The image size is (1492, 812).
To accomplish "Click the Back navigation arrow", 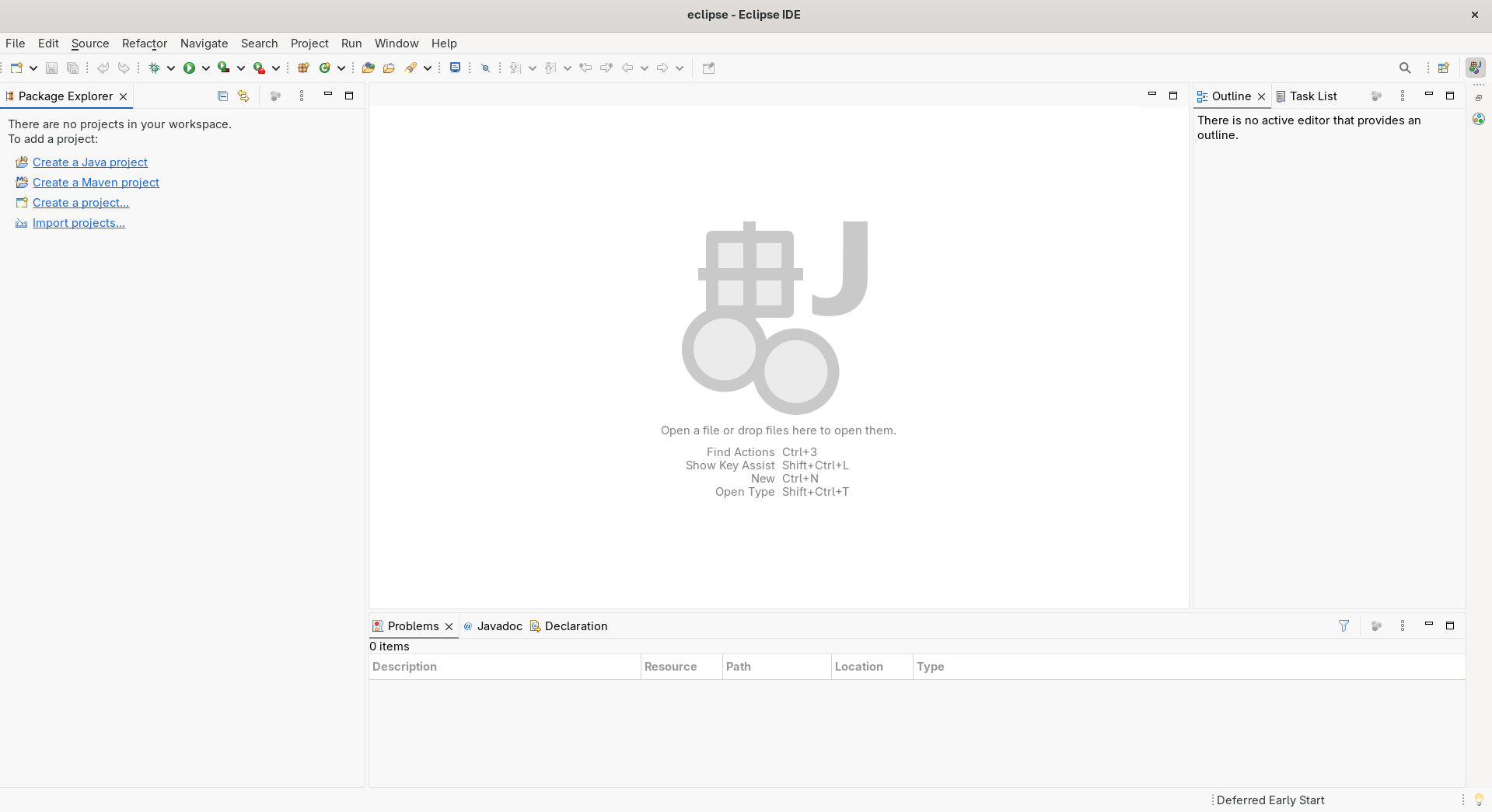I will point(627,68).
